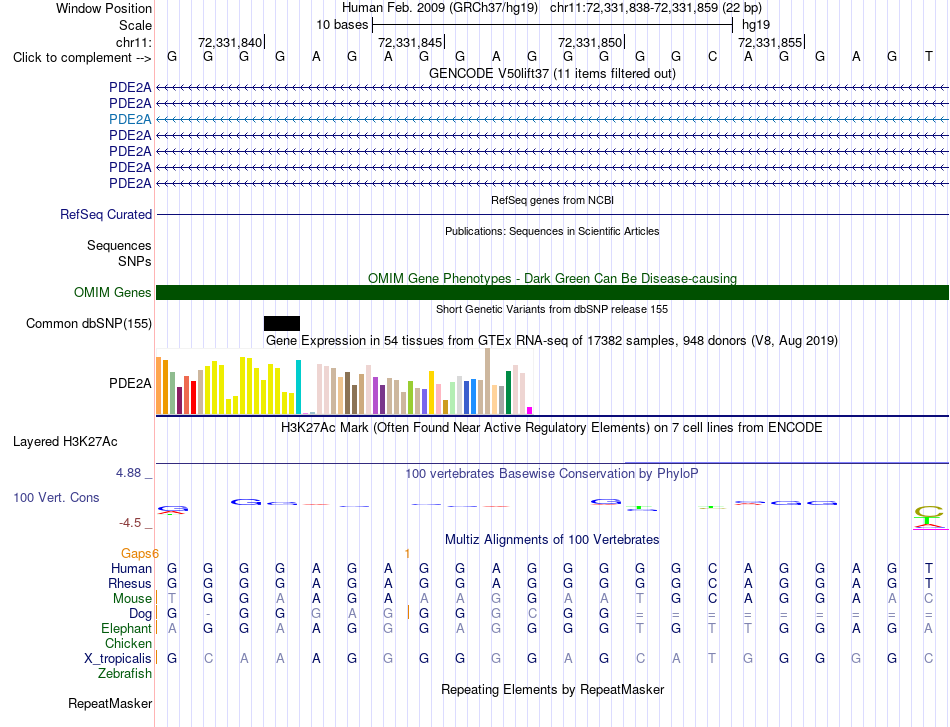Open the first PDE2A transcript label
This screenshot has width=950, height=727.
click(130, 87)
